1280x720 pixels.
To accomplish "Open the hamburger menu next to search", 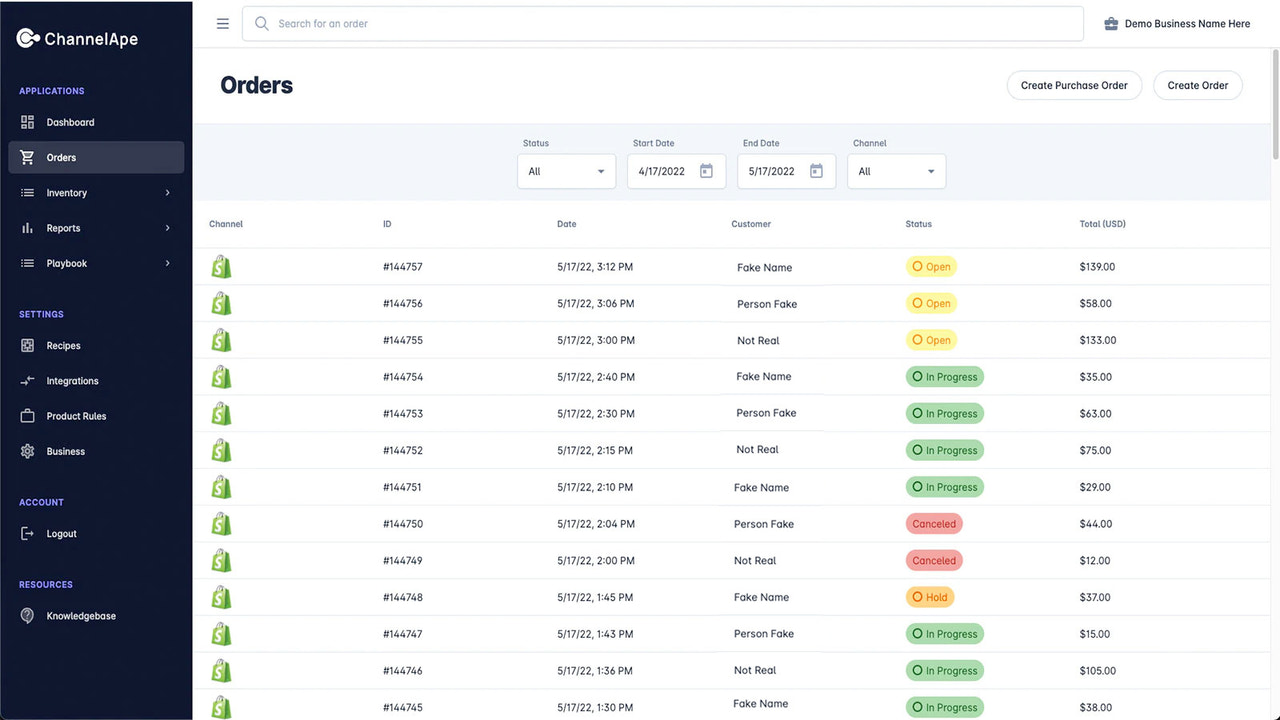I will pyautogui.click(x=223, y=23).
